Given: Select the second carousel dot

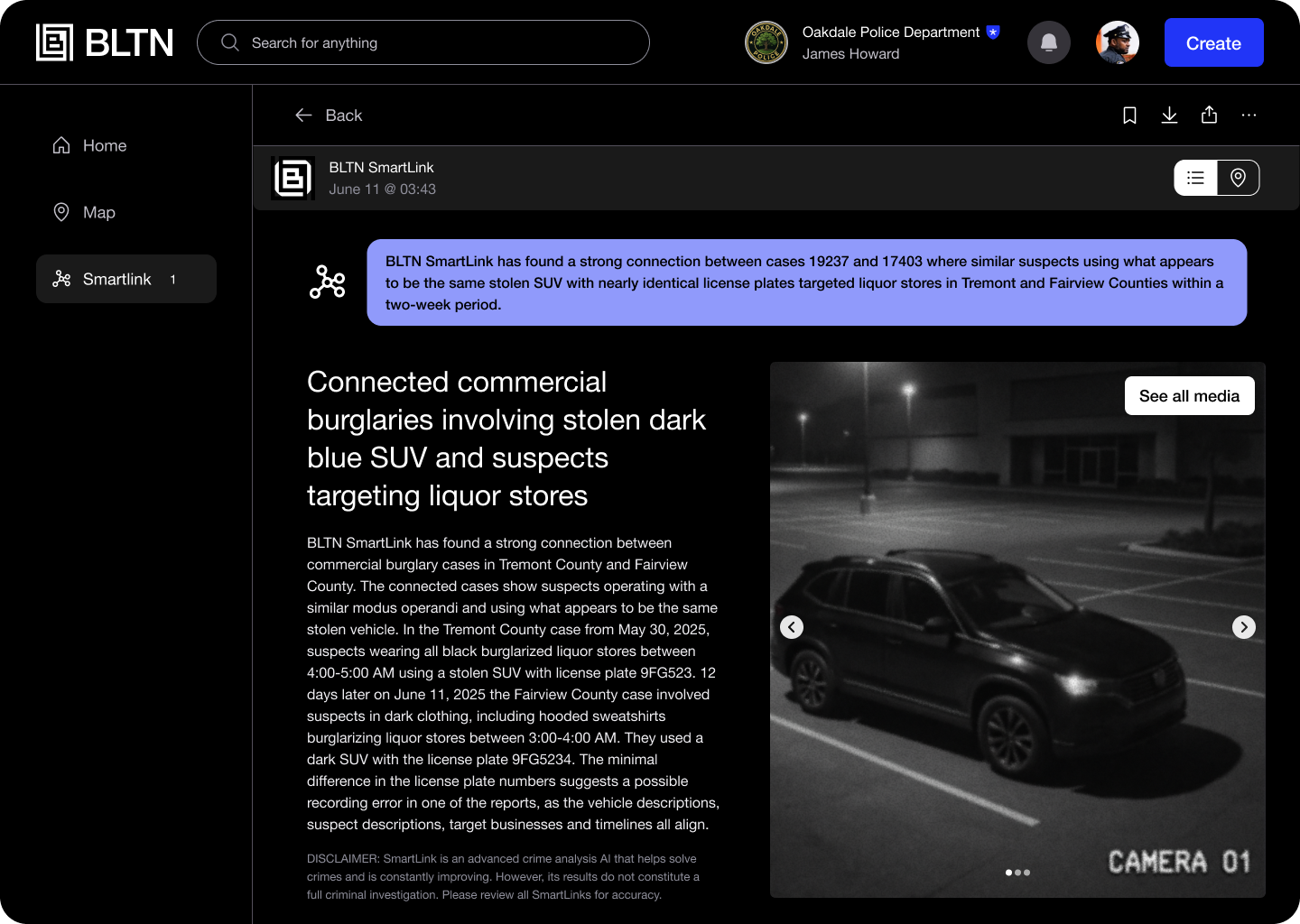Looking at the screenshot, I should (x=1017, y=873).
